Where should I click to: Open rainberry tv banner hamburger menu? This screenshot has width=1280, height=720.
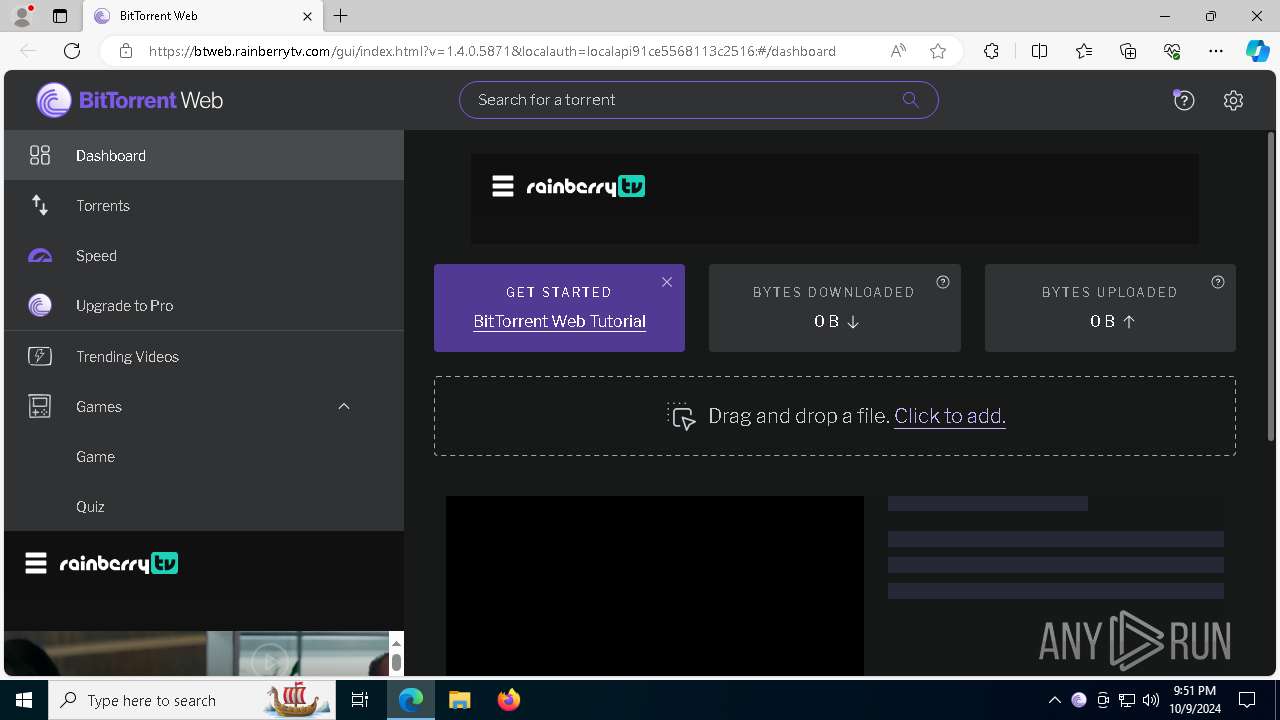pyautogui.click(x=503, y=186)
